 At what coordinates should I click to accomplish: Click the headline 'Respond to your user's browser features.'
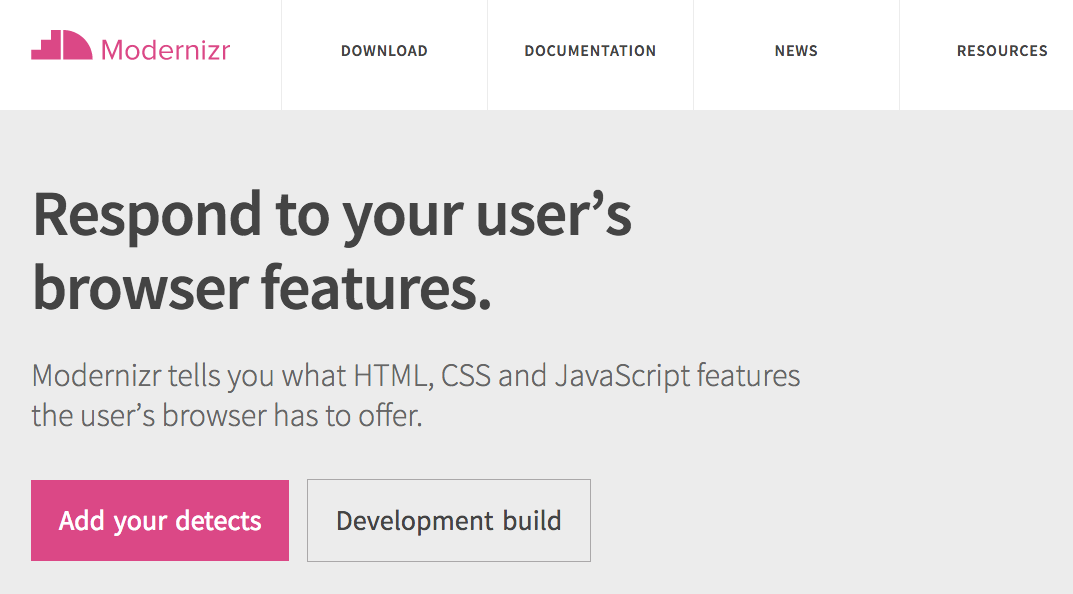point(332,251)
